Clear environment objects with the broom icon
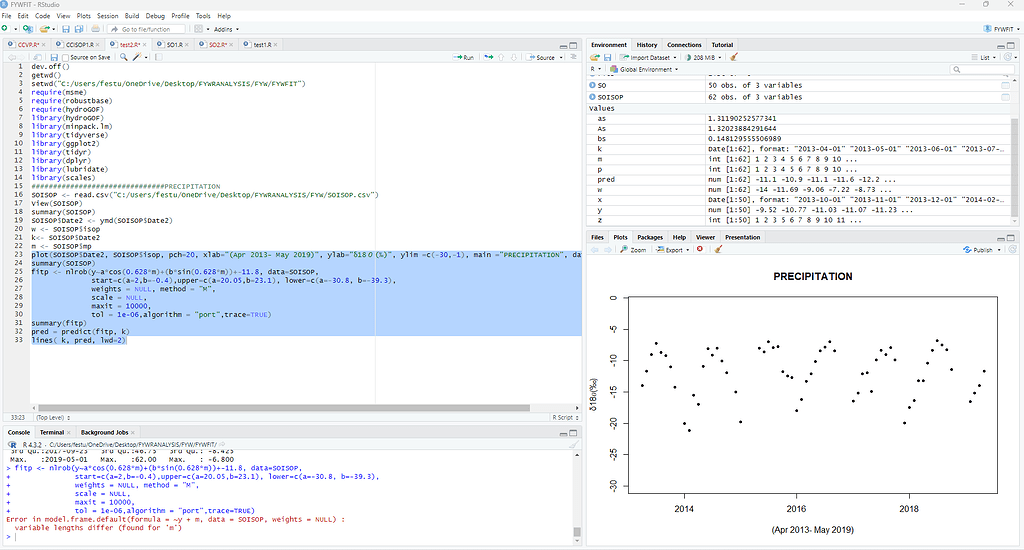Viewport: 1024px width, 550px height. click(x=734, y=58)
